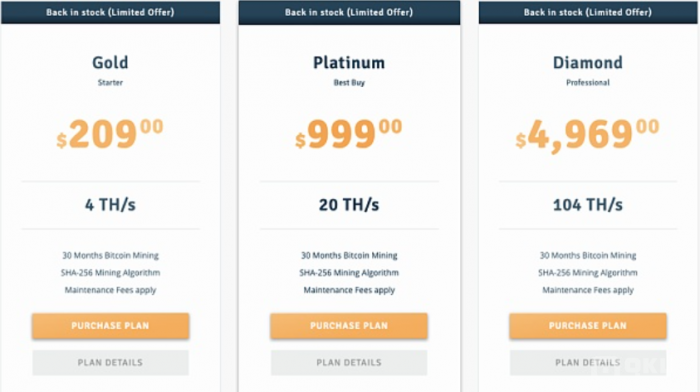
Task: Purchase the Diamond plan
Action: tap(588, 325)
